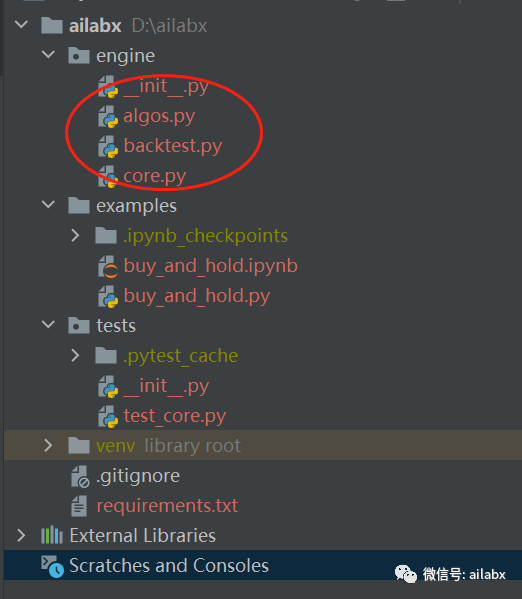This screenshot has height=599, width=522.
Task: Click the Python icon of test_core.py
Action: tap(108, 416)
